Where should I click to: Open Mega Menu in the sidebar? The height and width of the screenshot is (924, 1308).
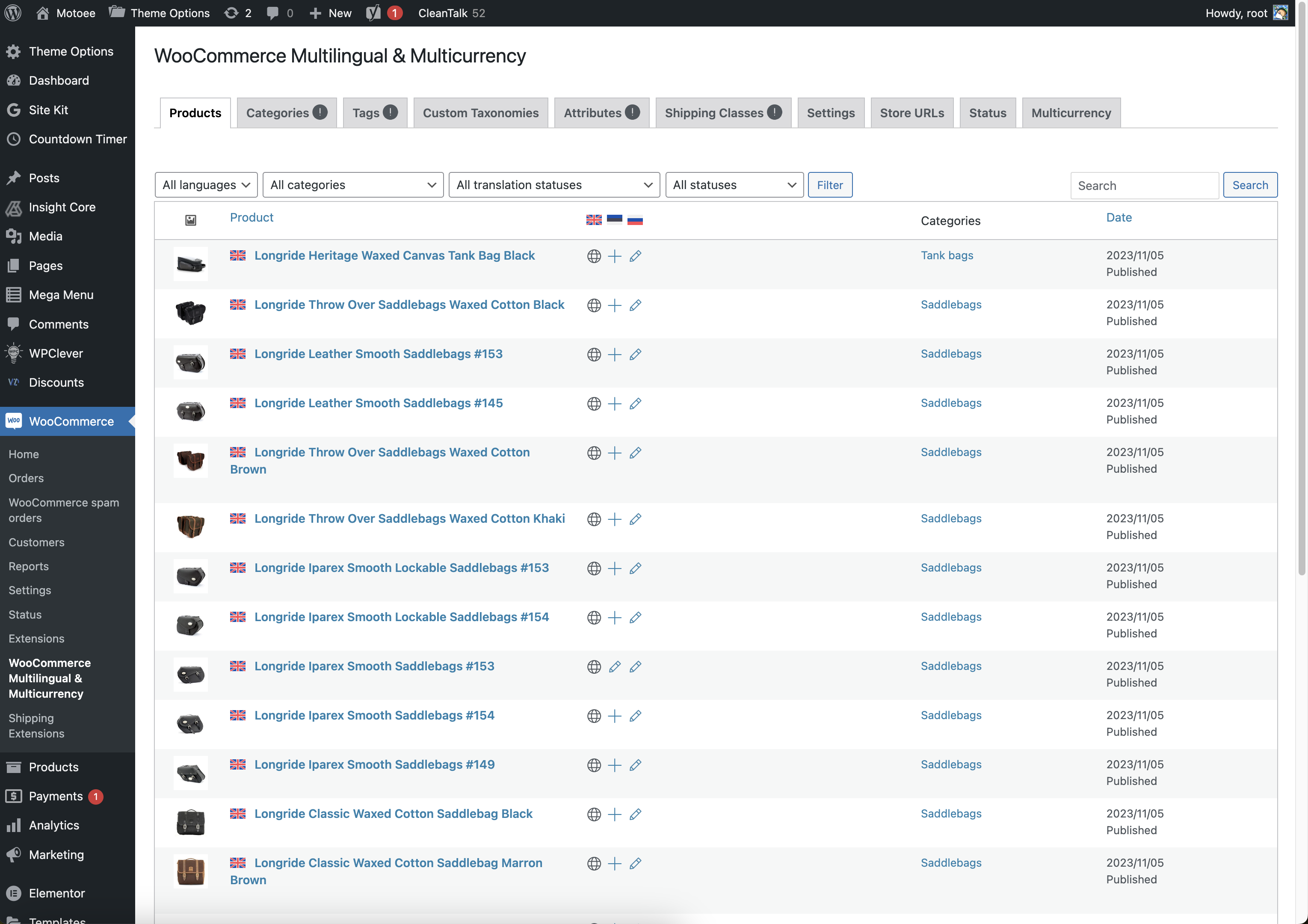coord(67,294)
